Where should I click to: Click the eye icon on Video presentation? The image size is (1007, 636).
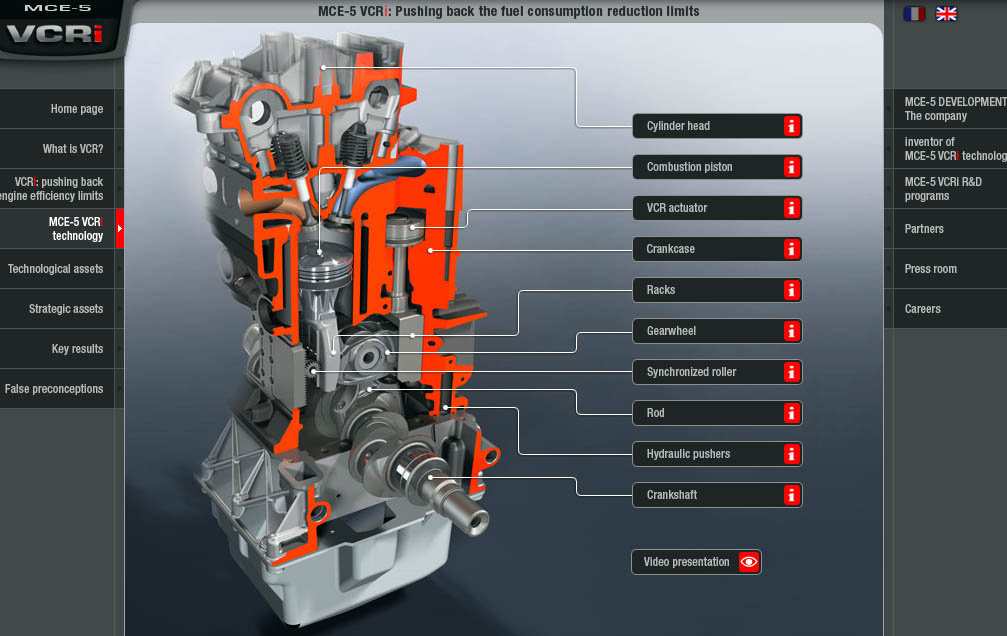click(749, 562)
